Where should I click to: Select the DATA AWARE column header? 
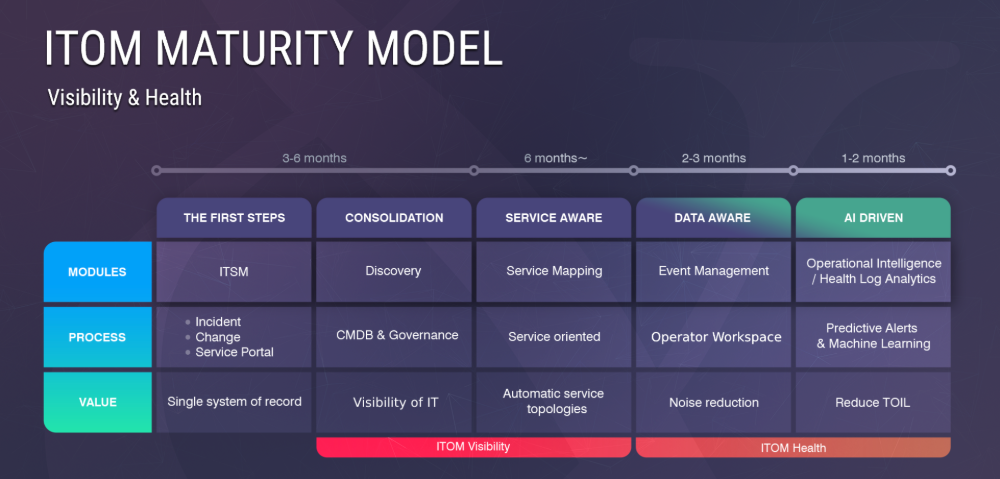click(x=713, y=217)
